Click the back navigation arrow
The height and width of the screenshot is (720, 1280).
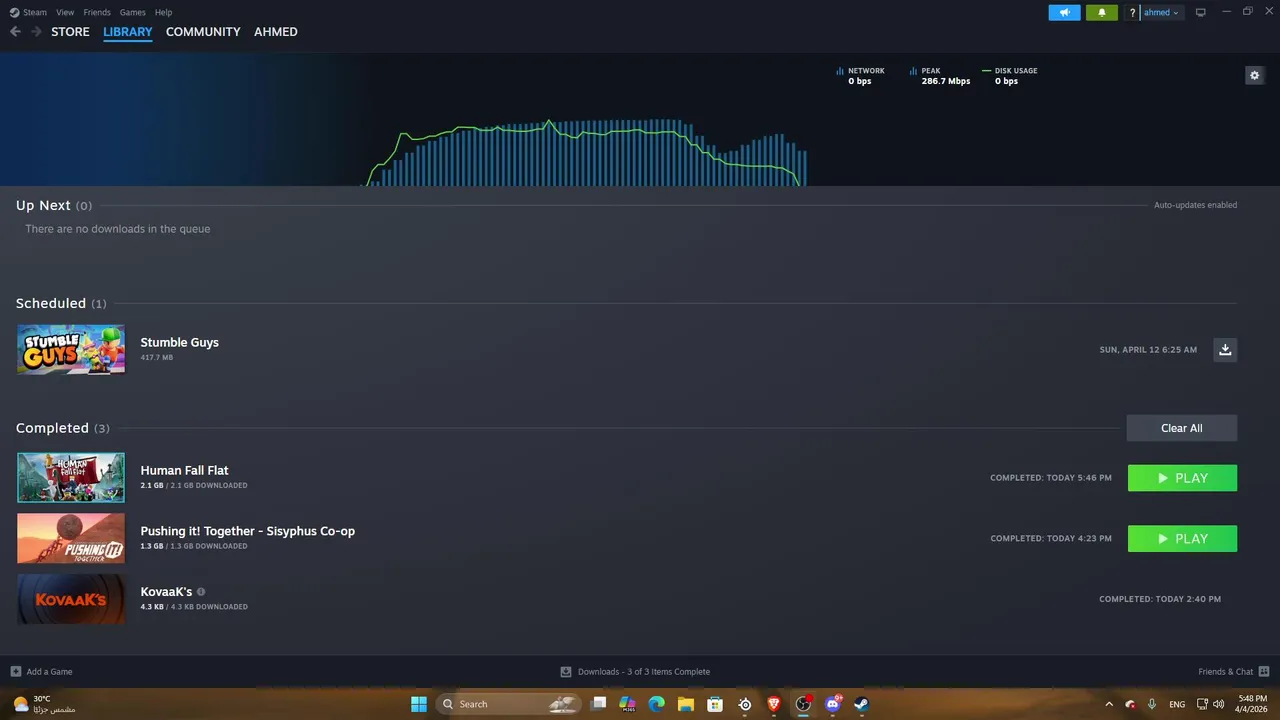point(15,32)
